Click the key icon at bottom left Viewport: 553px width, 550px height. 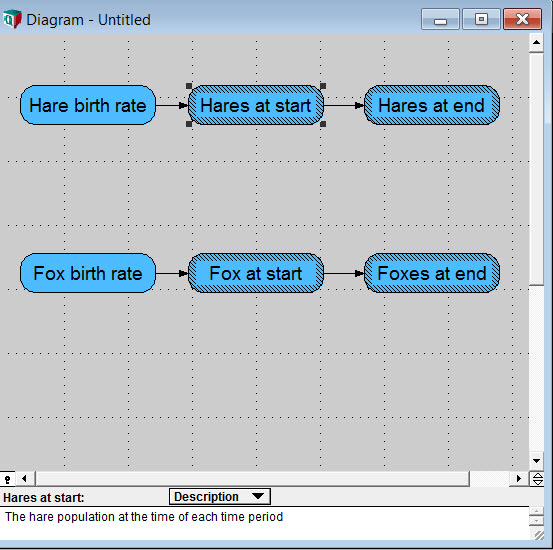click(7, 479)
